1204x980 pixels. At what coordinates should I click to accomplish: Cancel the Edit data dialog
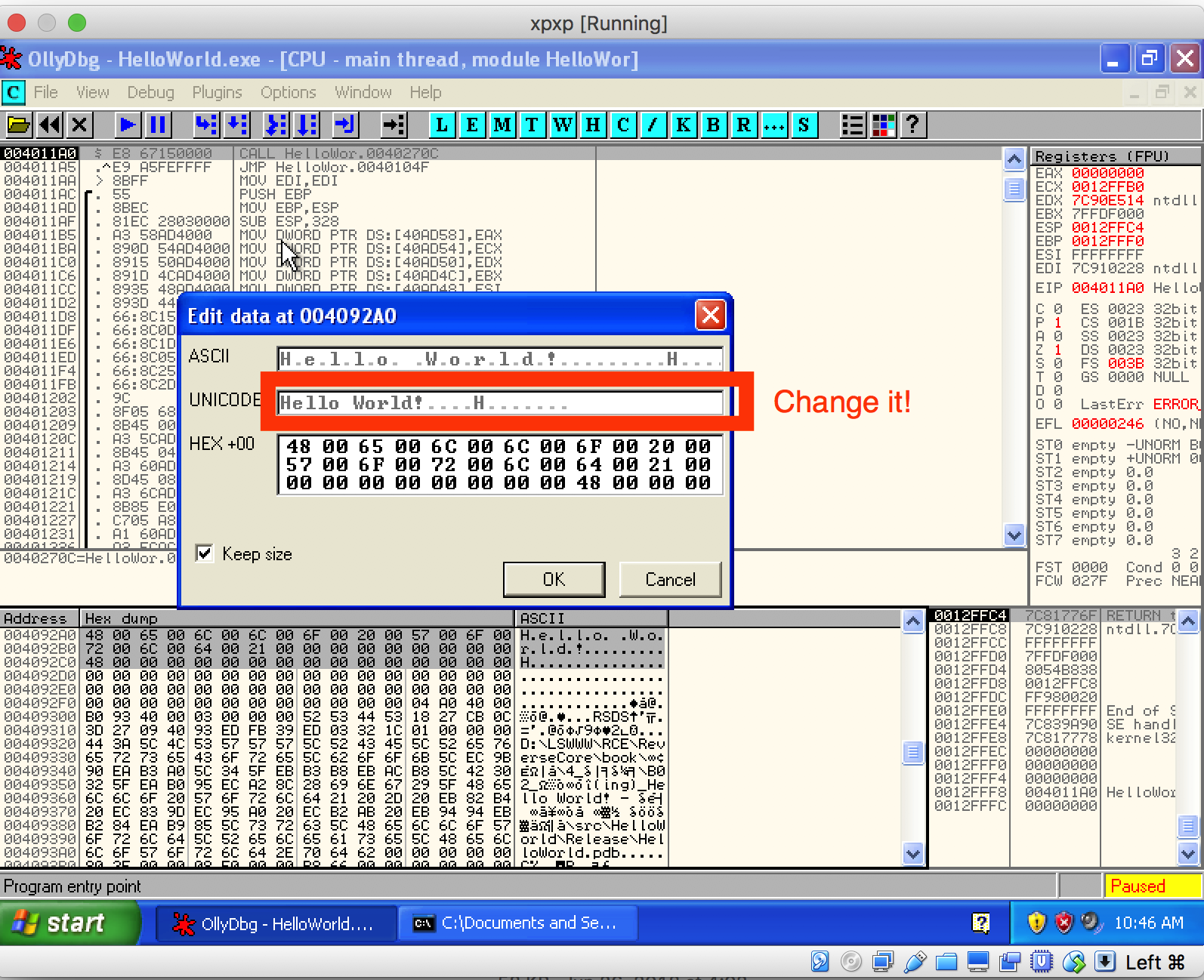pos(670,579)
